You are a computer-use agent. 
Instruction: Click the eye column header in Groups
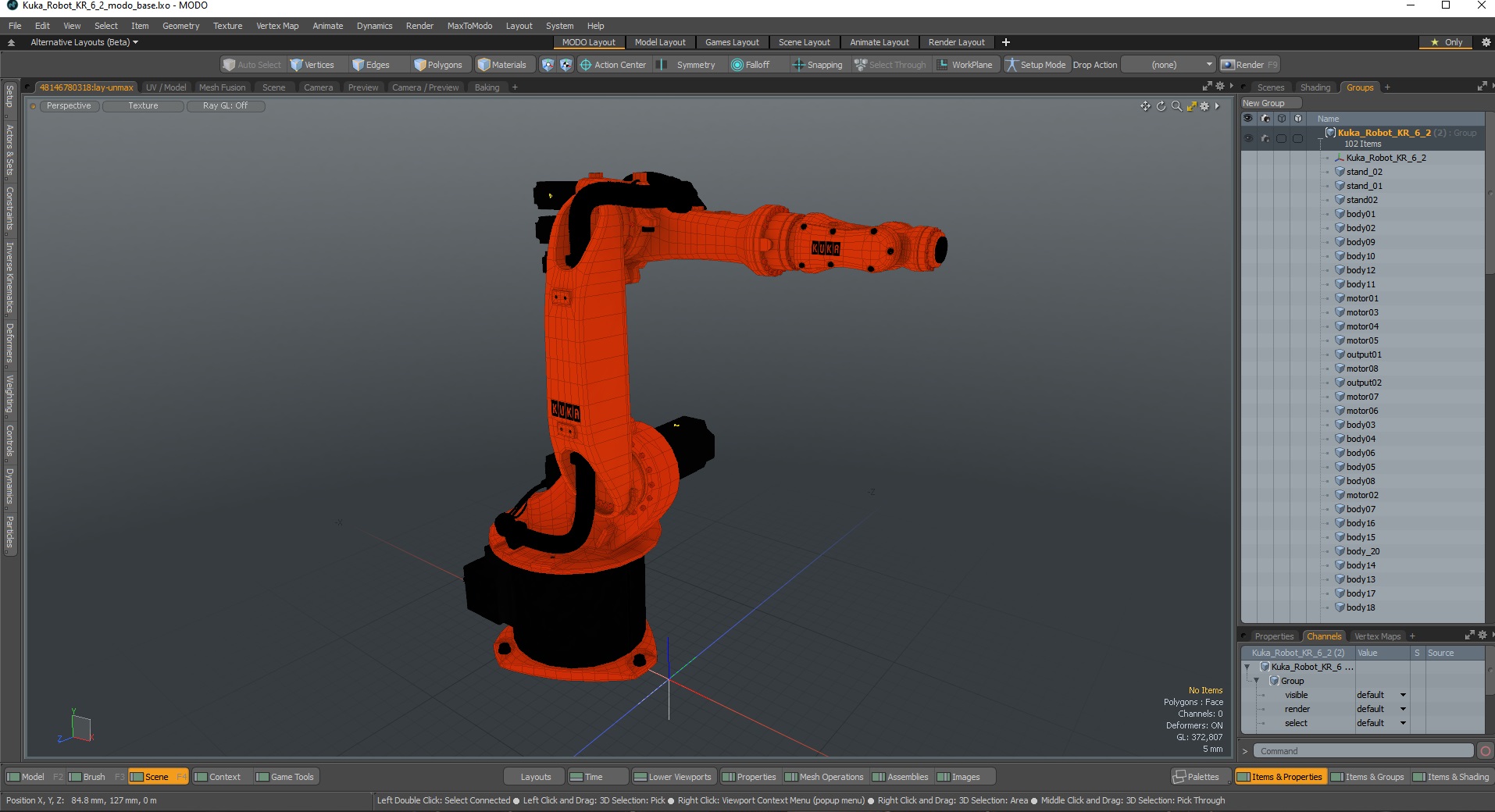[x=1247, y=119]
